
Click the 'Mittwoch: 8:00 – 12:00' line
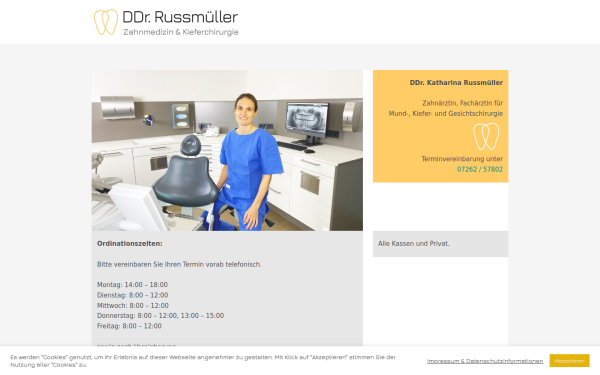[133, 305]
